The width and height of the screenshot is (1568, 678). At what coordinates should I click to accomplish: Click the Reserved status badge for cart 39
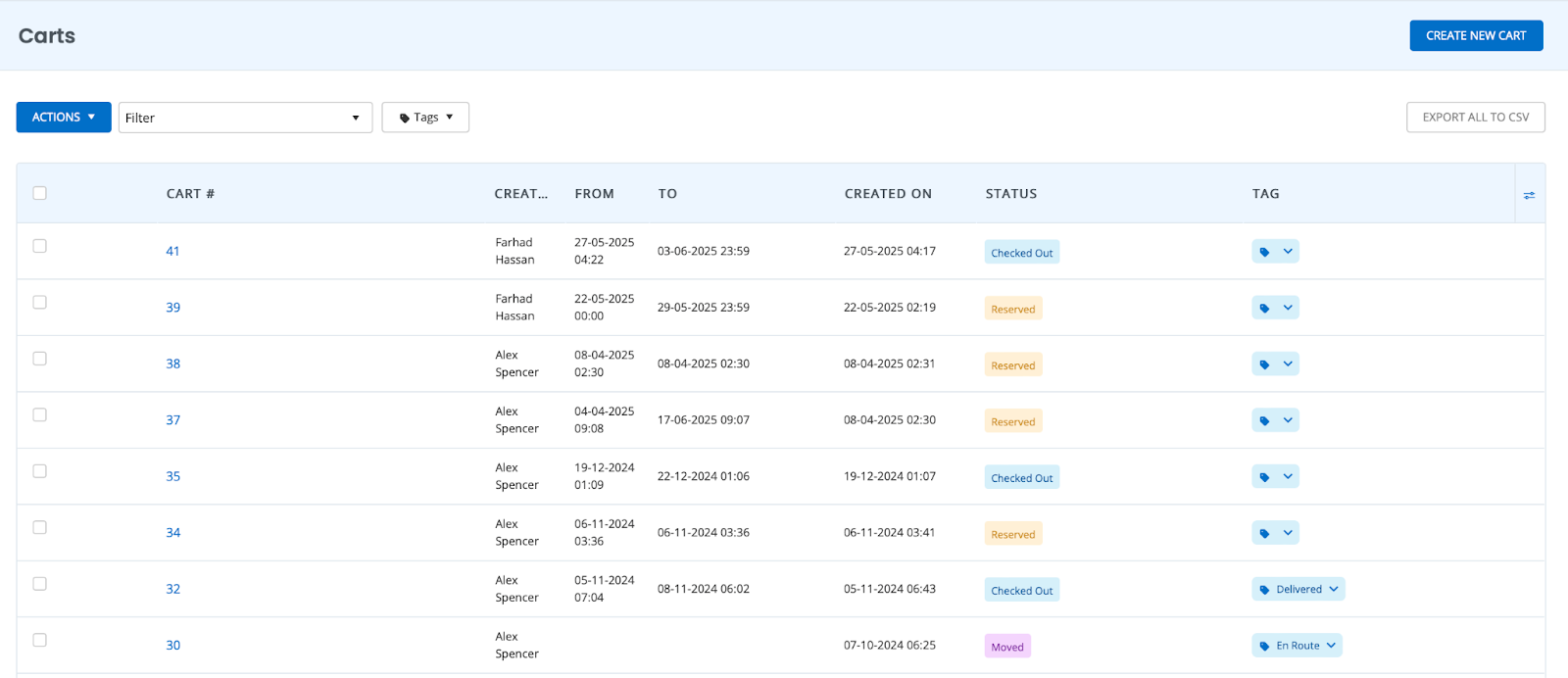1013,309
